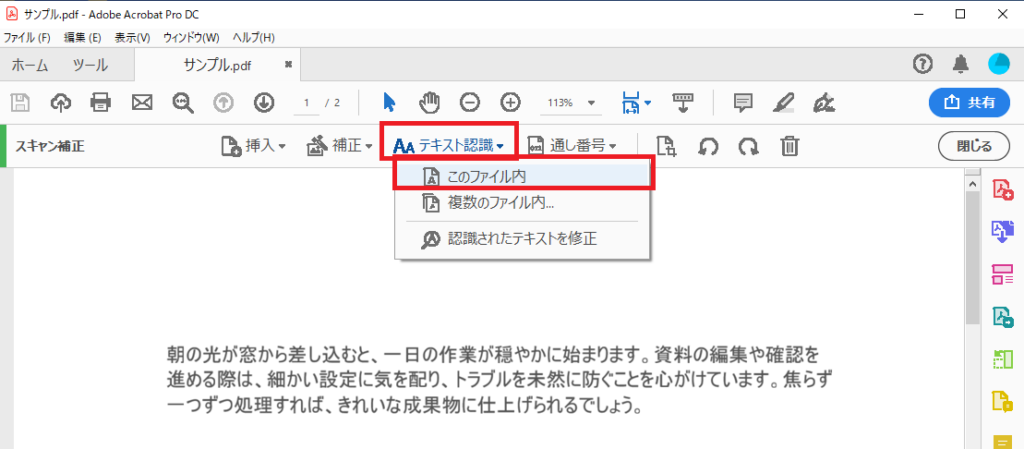Open Help question mark icon

(x=923, y=64)
